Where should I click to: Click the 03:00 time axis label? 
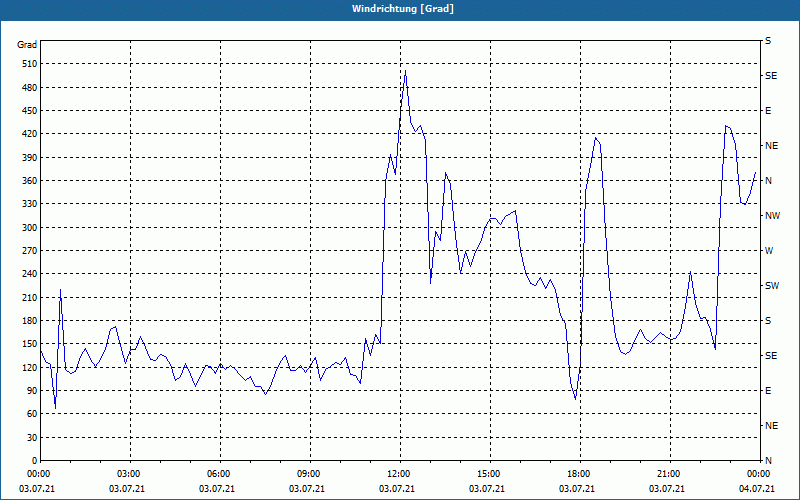point(127,473)
